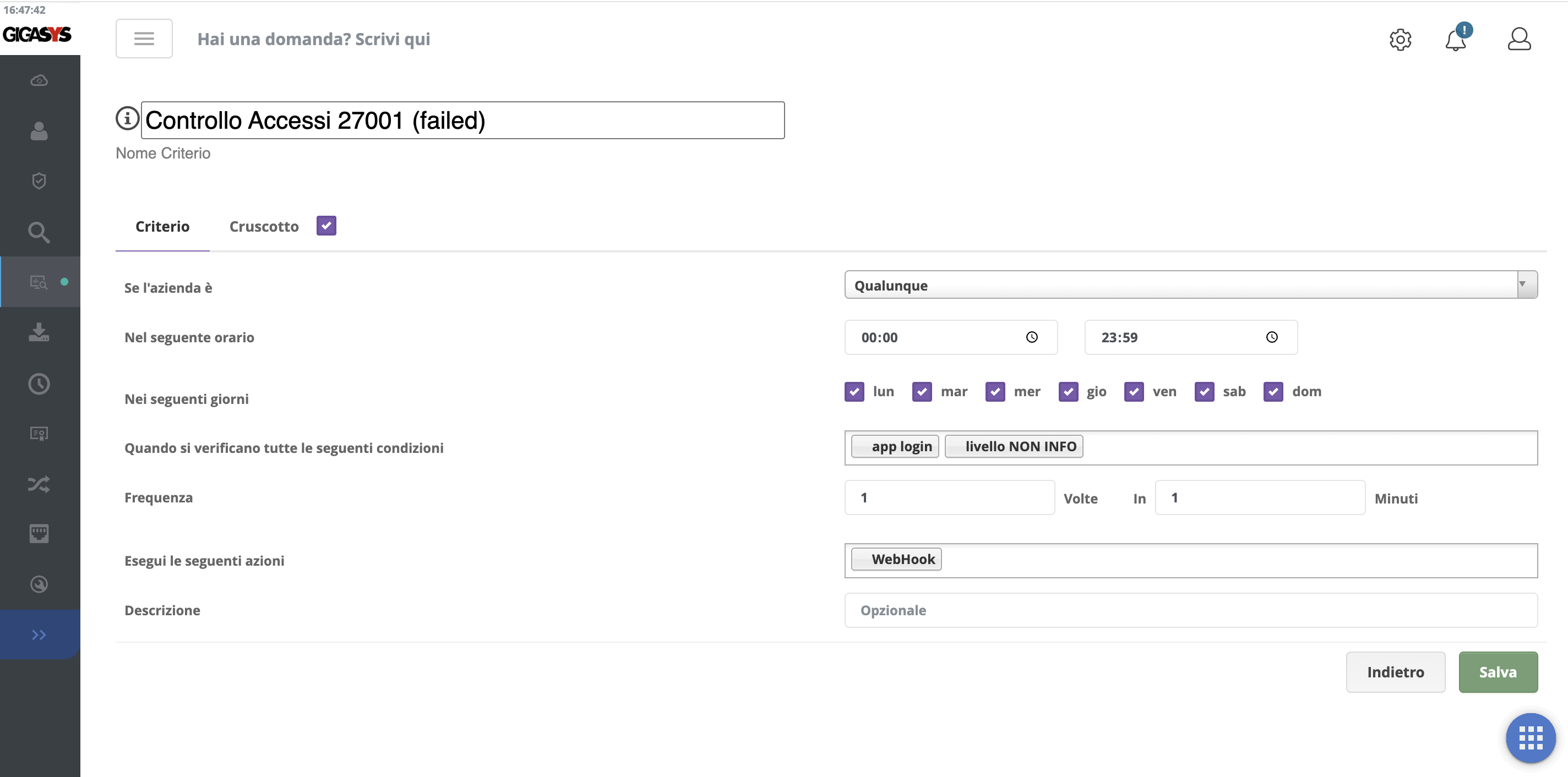This screenshot has width=1568, height=777.
Task: Open the blue grid apps button
Action: (1530, 737)
